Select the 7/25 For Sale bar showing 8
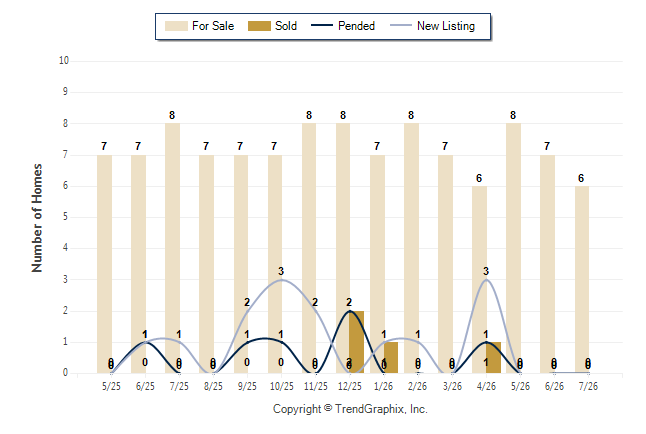The image size is (646, 434). (x=172, y=249)
